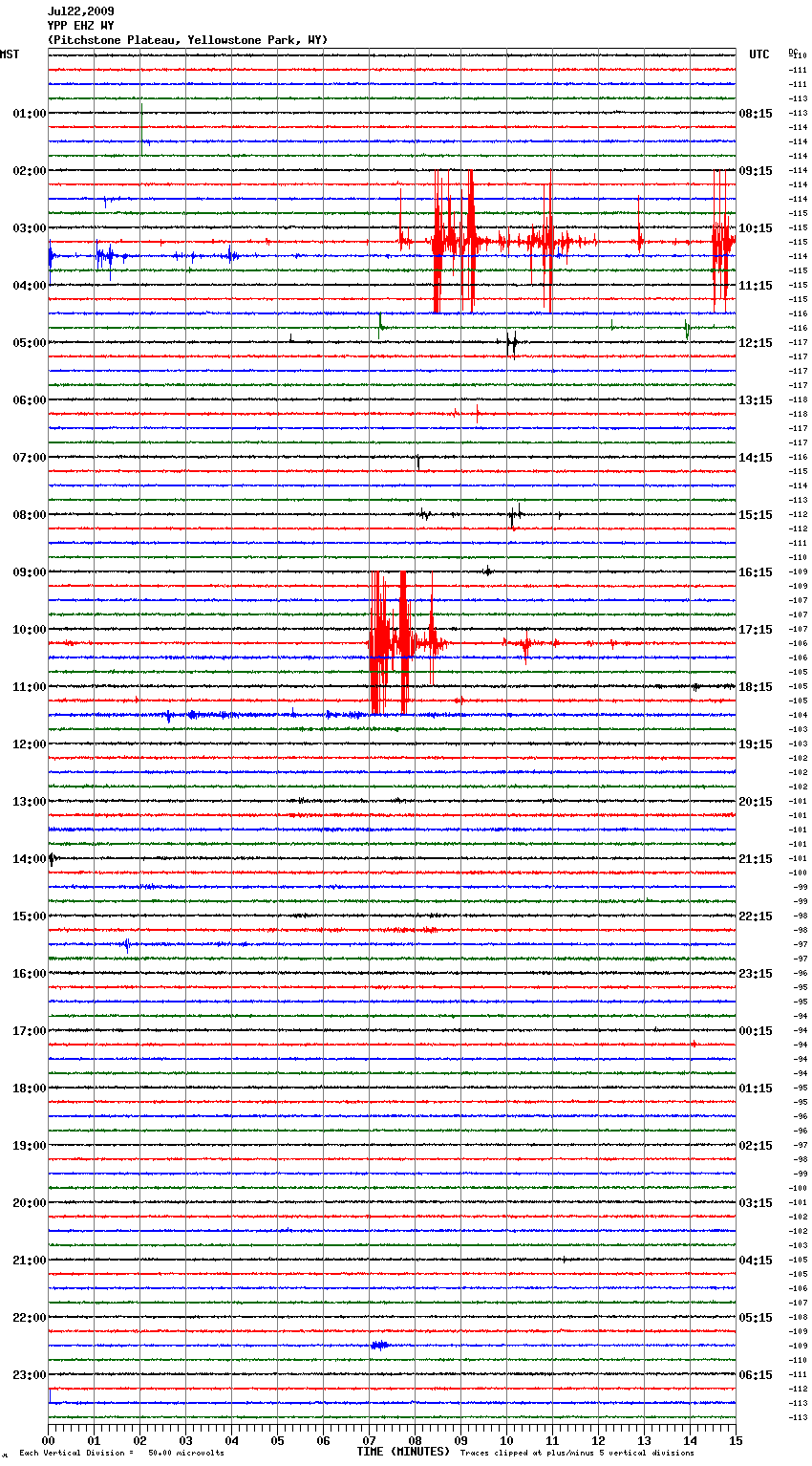812x1466 pixels.
Task: Click the 01:00 MST time label
Action: (30, 114)
